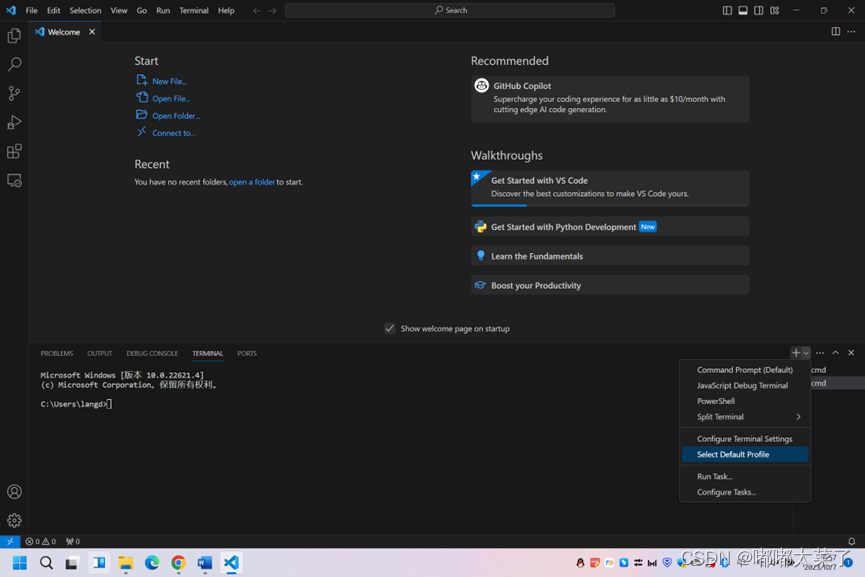Open the launch profile dropdown arrow
The height and width of the screenshot is (577, 865).
(x=806, y=353)
